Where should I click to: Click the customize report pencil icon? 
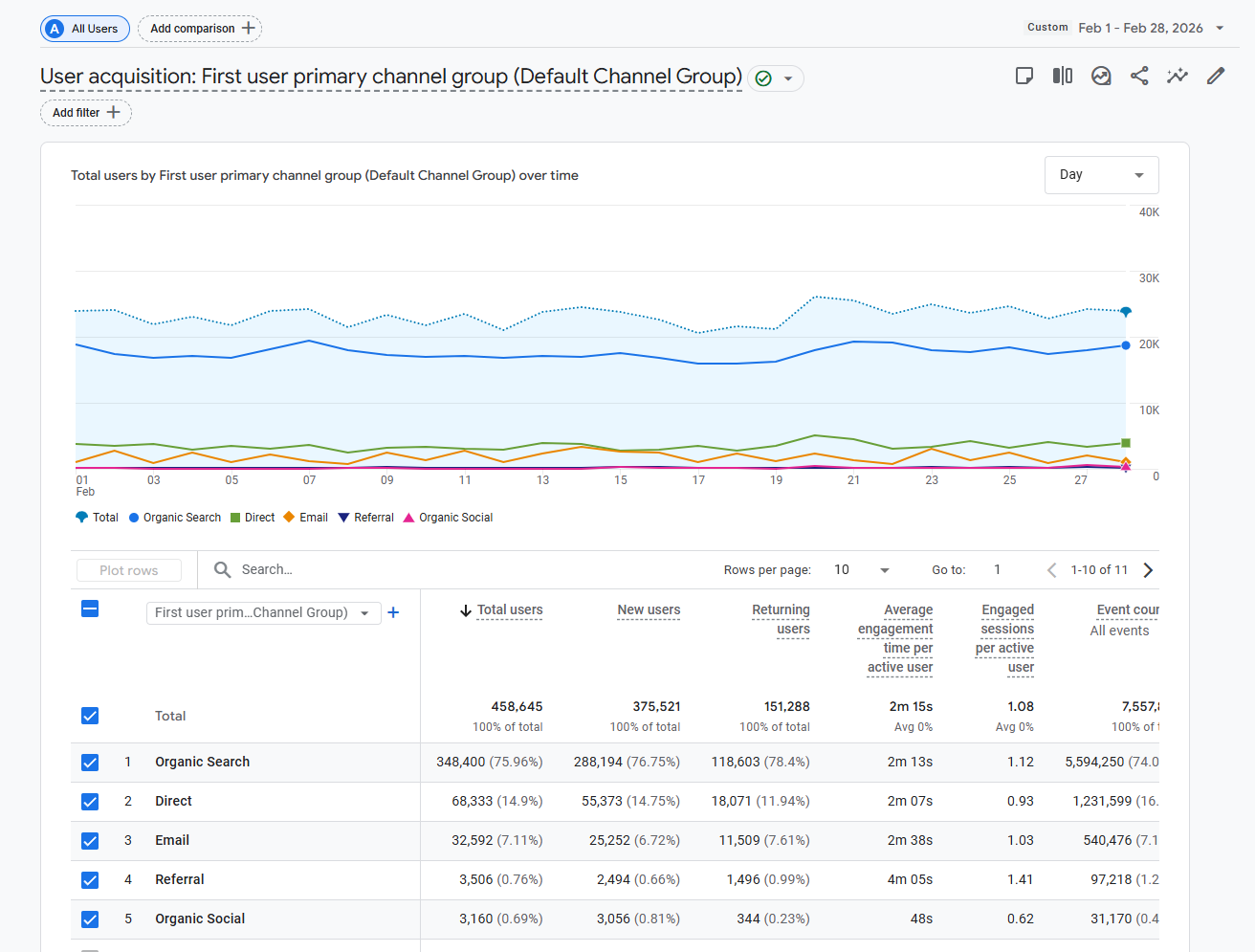[1216, 76]
